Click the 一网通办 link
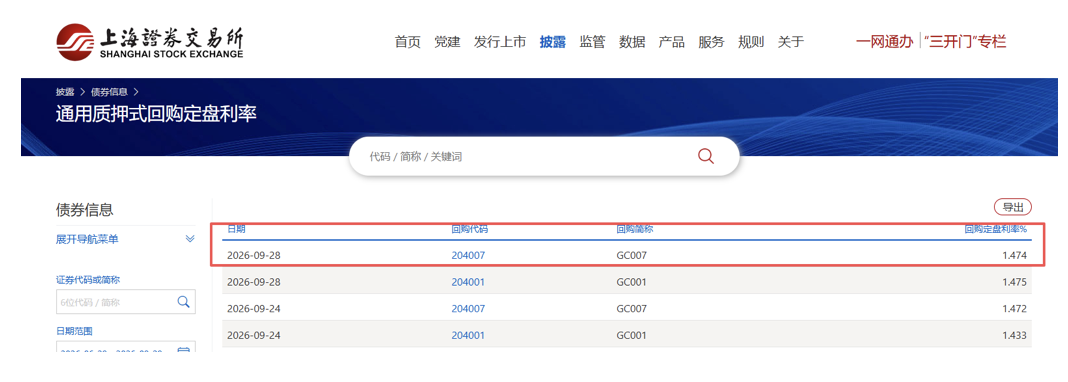The width and height of the screenshot is (1068, 382). pos(884,42)
